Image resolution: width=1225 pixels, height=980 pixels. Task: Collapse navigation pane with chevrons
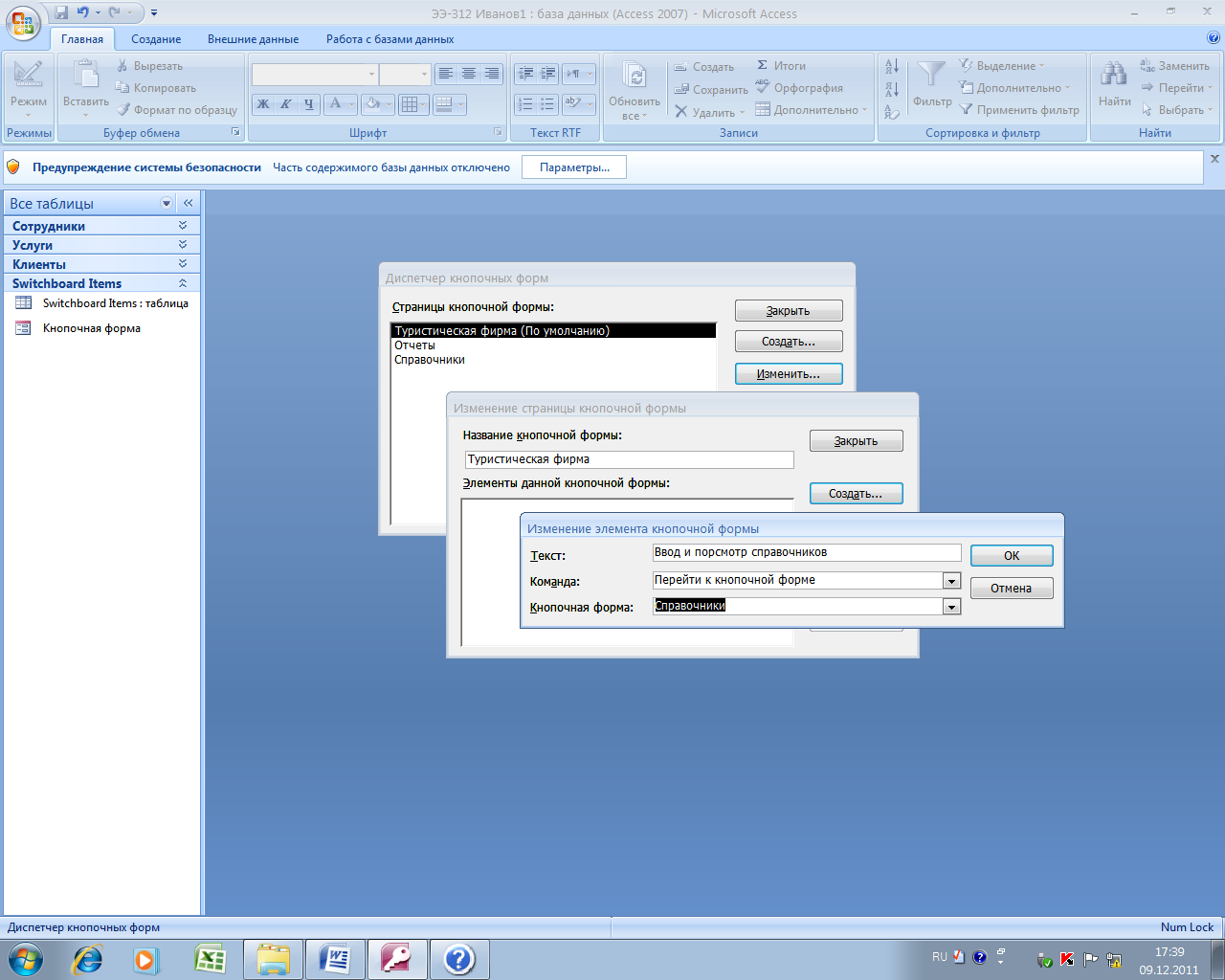(189, 203)
